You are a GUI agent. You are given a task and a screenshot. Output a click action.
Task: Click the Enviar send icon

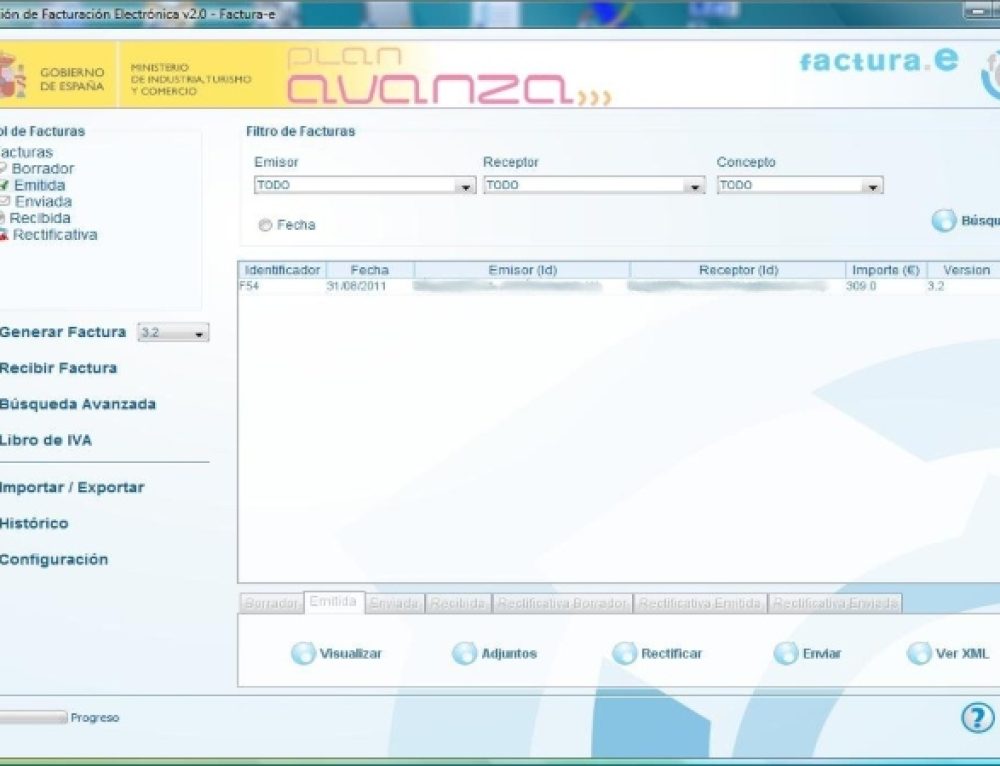(x=786, y=654)
